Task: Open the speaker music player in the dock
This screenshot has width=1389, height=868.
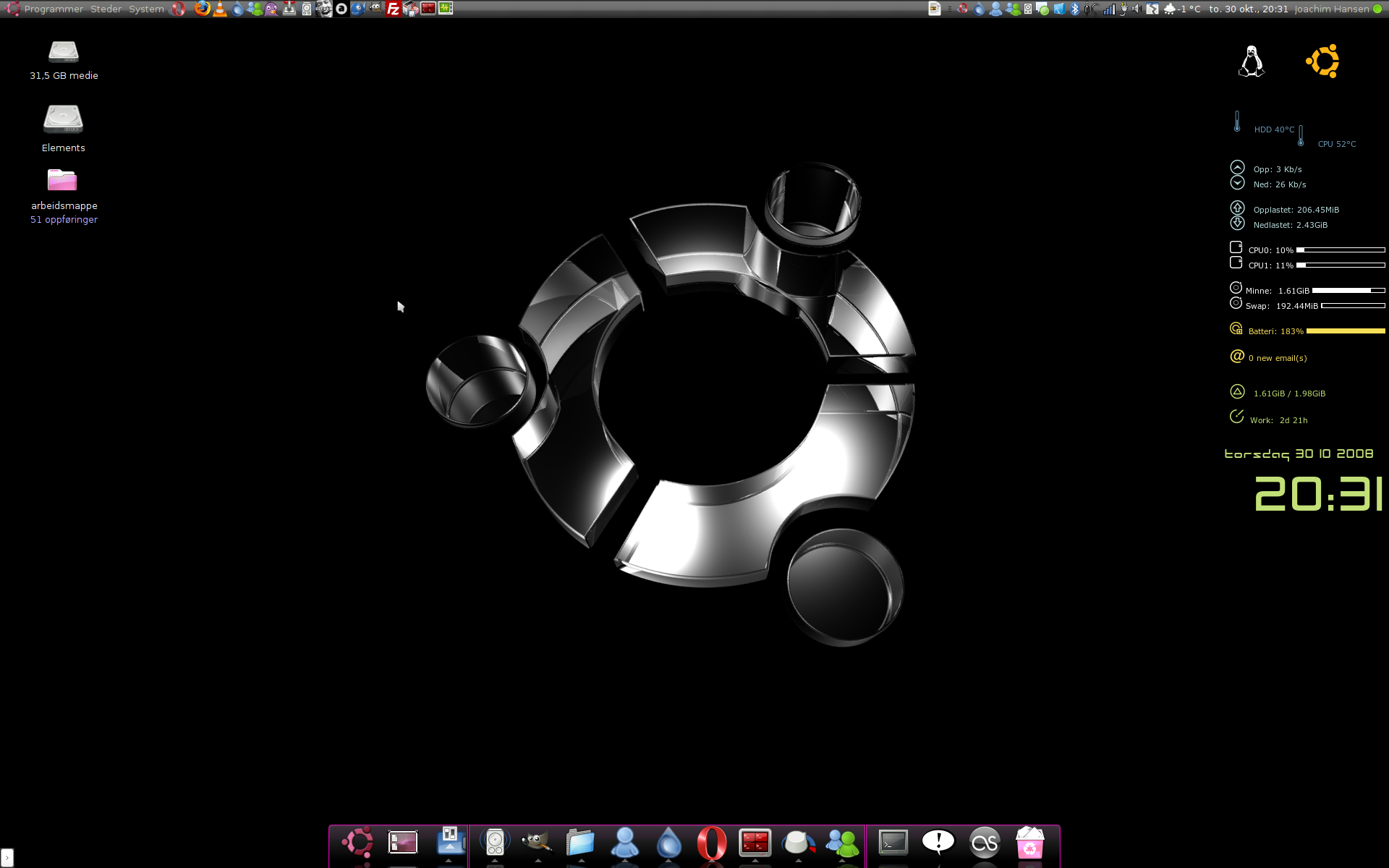Action: click(495, 843)
